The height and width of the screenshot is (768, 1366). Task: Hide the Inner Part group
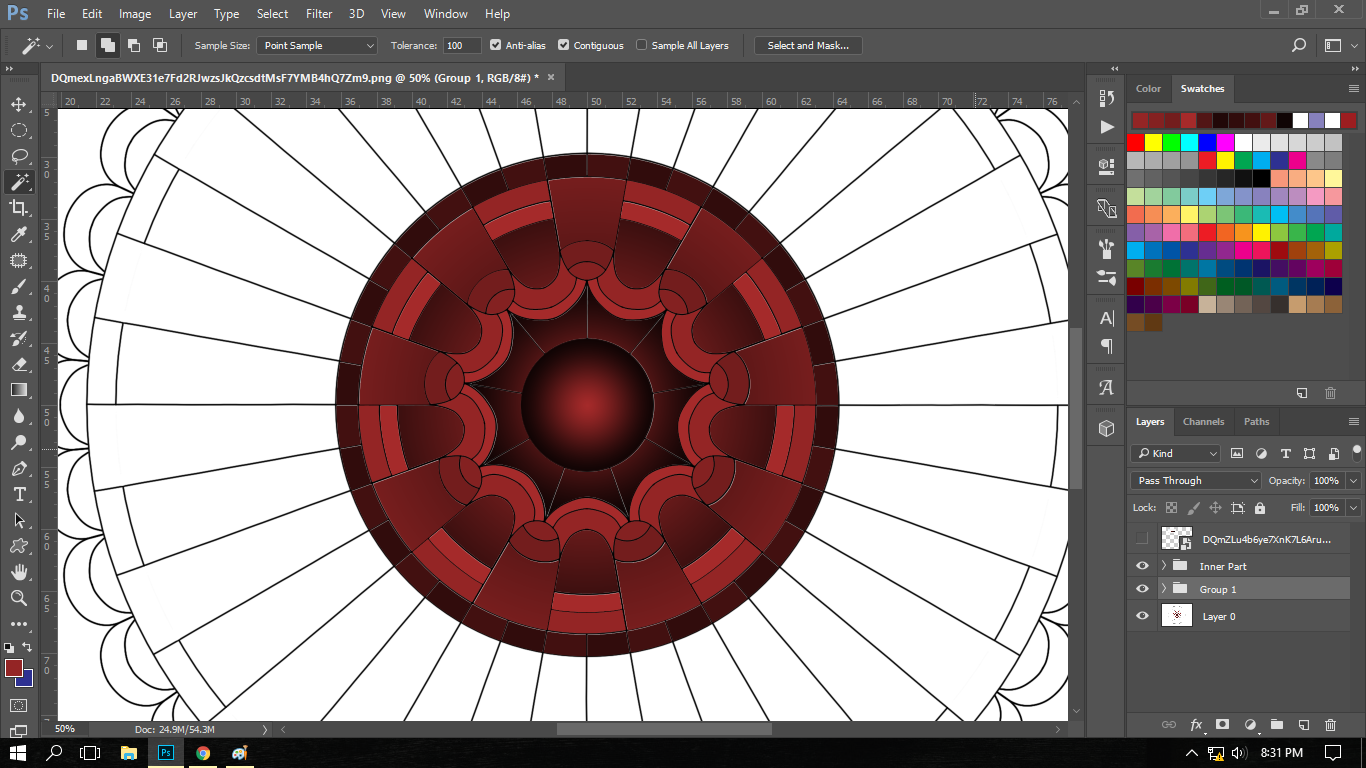1142,566
